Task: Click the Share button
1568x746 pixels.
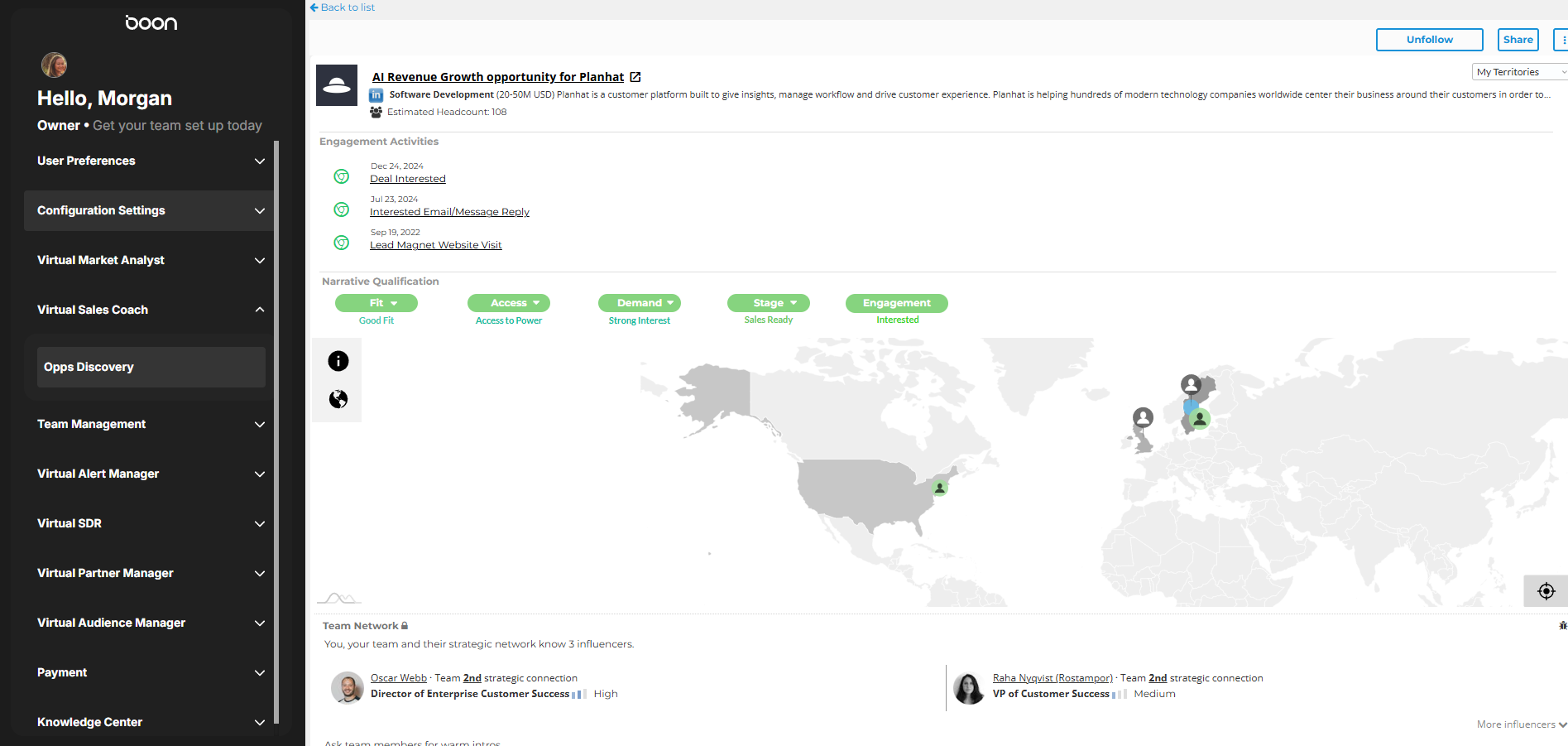Action: (x=1518, y=40)
